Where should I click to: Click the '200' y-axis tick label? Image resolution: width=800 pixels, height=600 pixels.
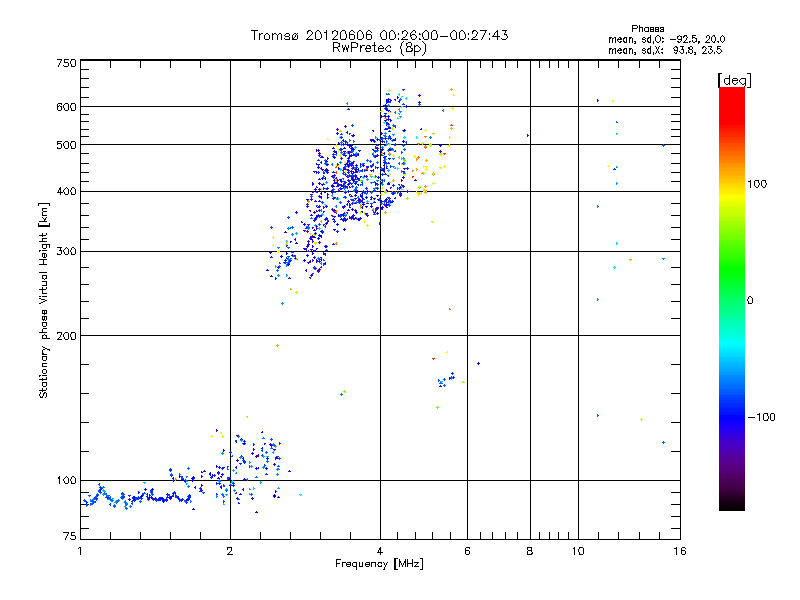click(x=67, y=336)
